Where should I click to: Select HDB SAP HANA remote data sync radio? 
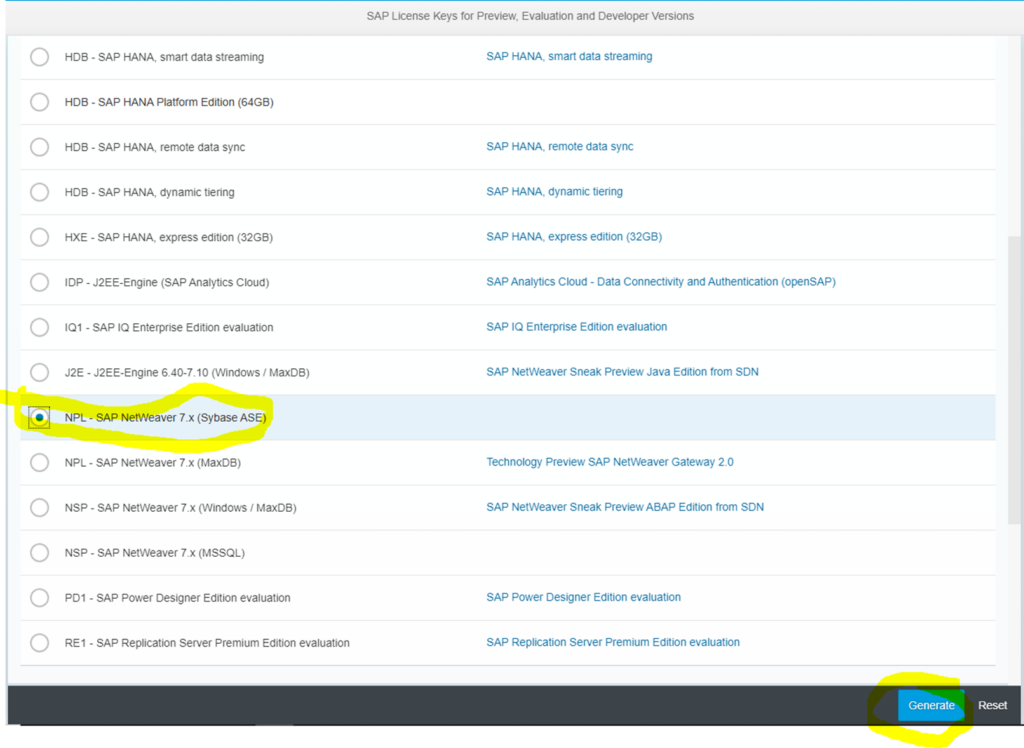tap(39, 147)
